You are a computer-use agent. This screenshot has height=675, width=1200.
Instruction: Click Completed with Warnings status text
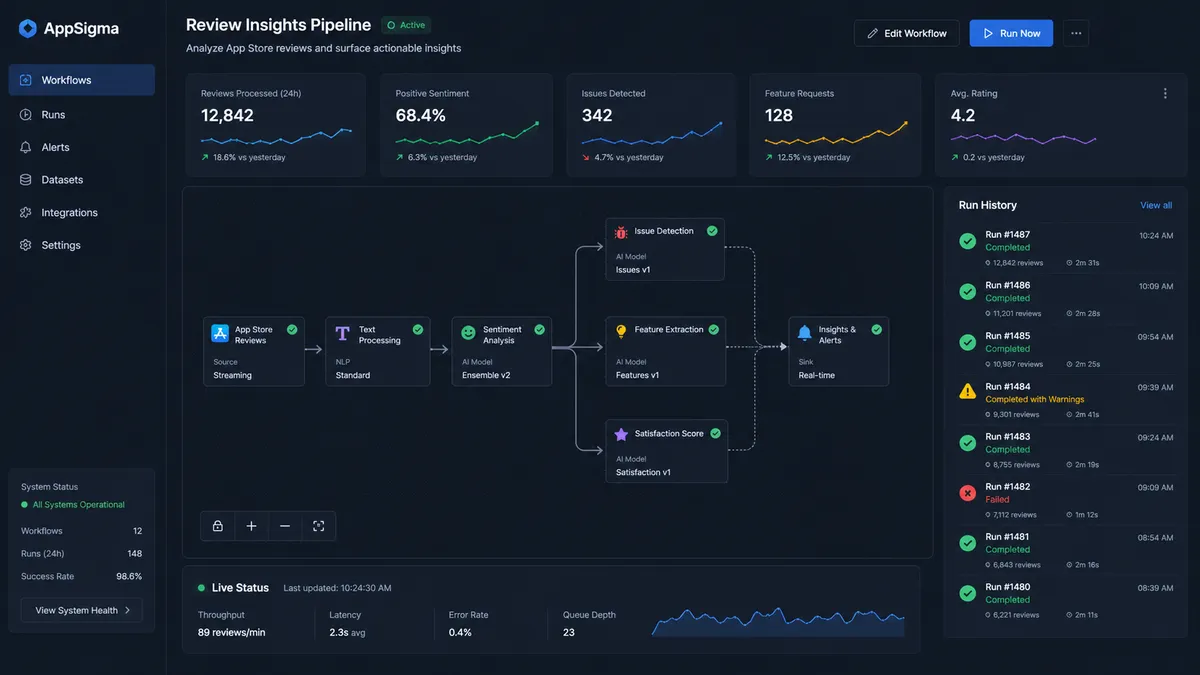pyautogui.click(x=1034, y=399)
